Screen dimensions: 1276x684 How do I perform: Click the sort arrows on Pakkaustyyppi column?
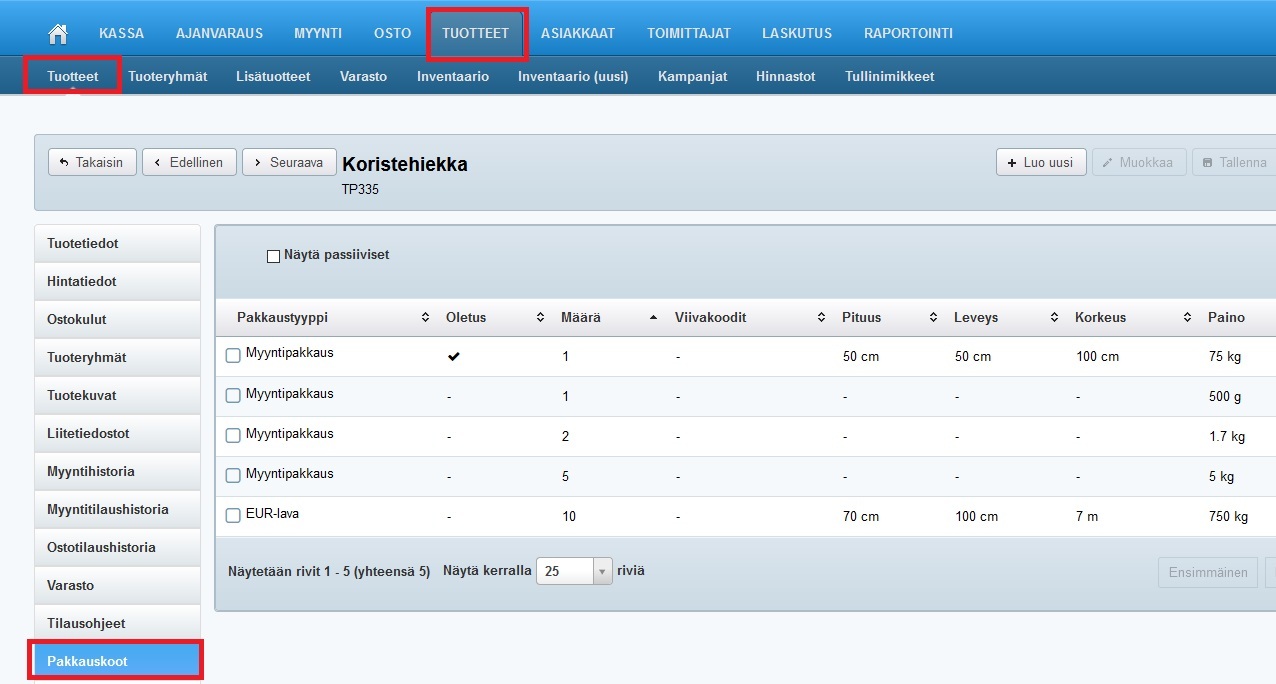tap(425, 318)
